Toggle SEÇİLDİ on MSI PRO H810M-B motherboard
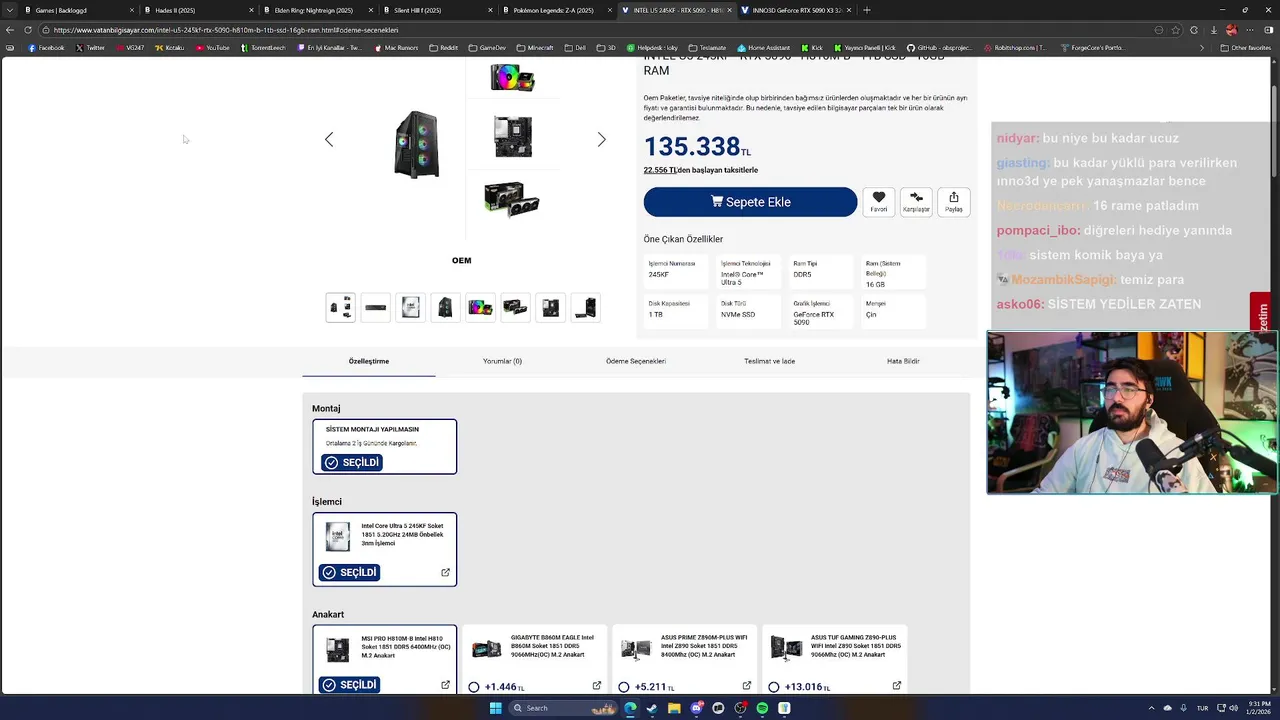 click(350, 685)
